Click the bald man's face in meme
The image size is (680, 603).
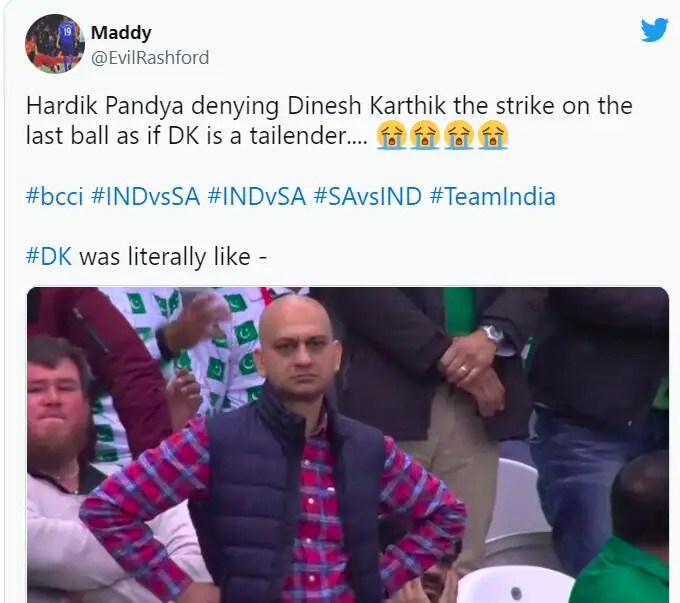297,345
